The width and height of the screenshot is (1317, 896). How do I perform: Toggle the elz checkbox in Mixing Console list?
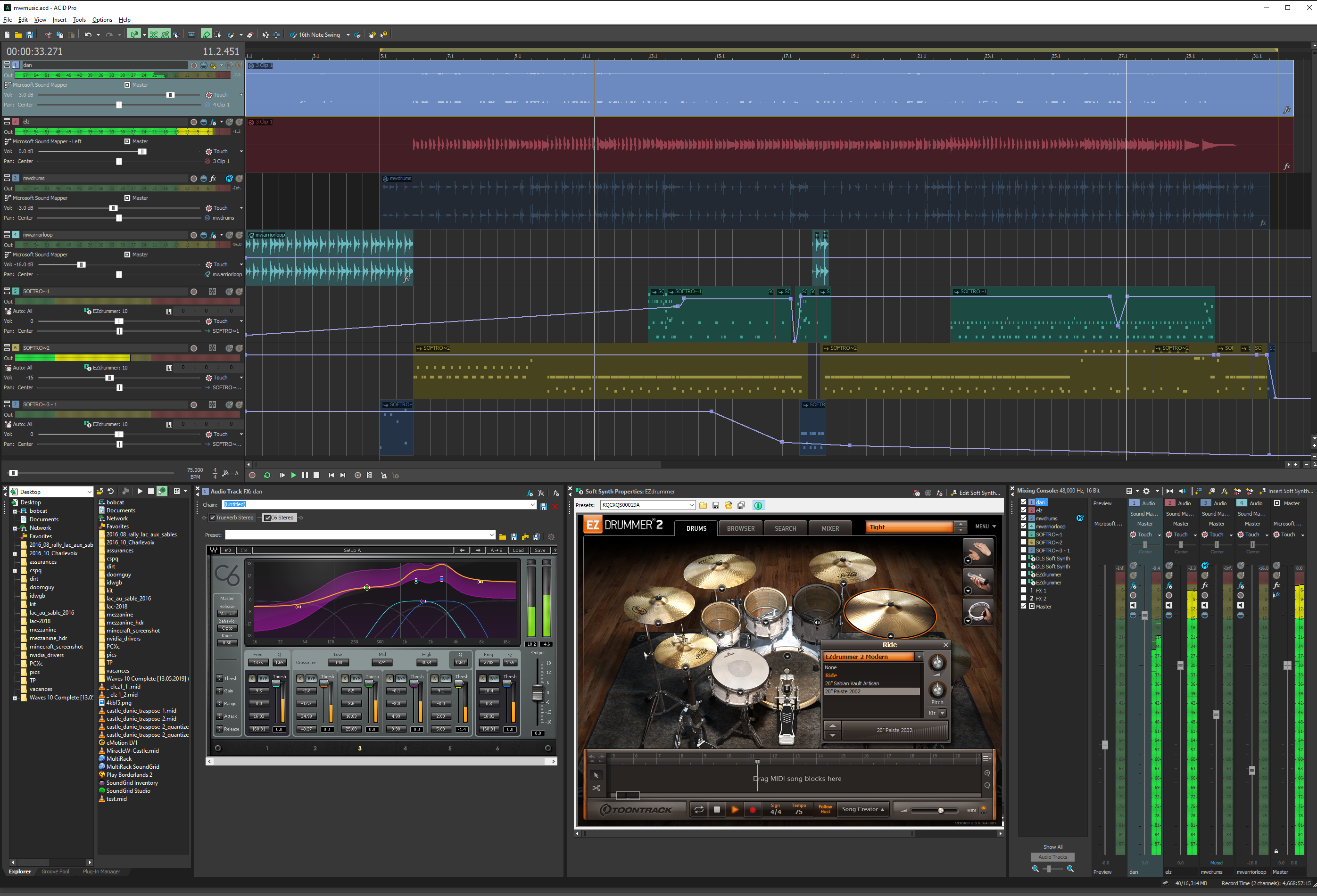click(1023, 510)
